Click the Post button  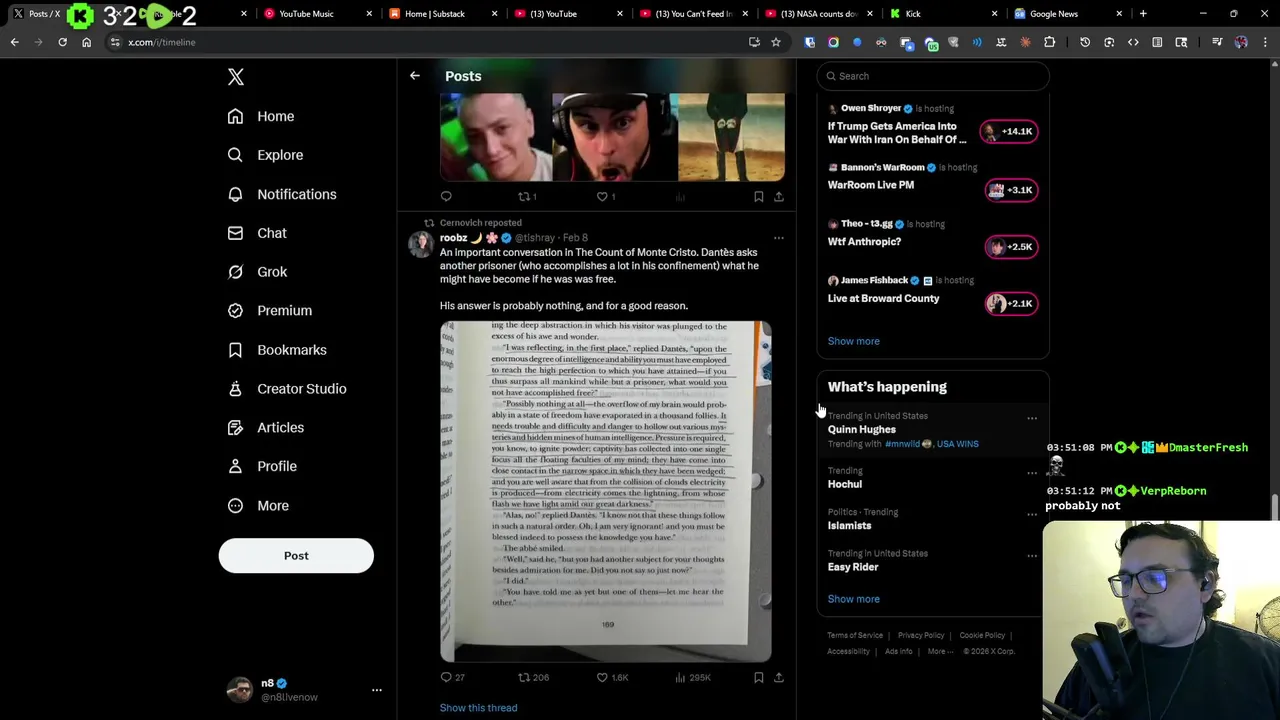pos(296,556)
